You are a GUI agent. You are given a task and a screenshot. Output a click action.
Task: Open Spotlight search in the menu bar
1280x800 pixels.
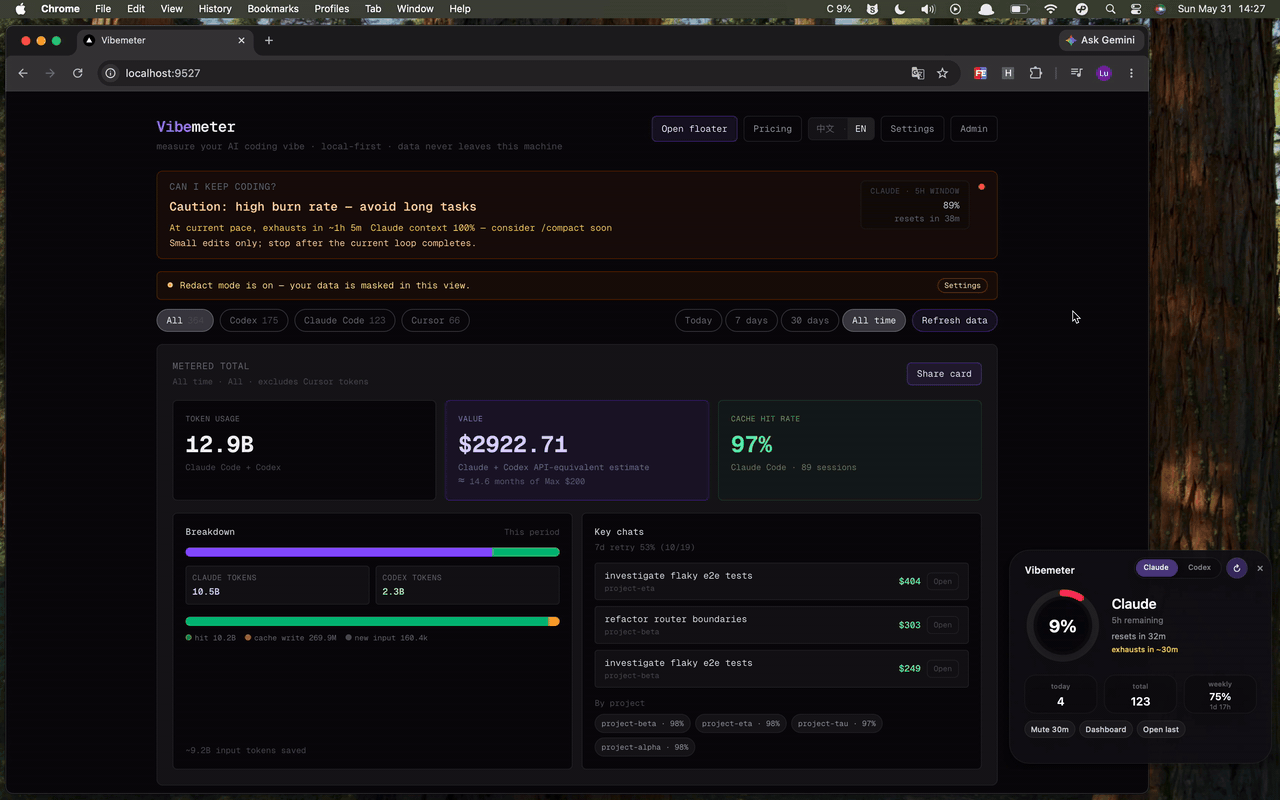click(x=1110, y=9)
